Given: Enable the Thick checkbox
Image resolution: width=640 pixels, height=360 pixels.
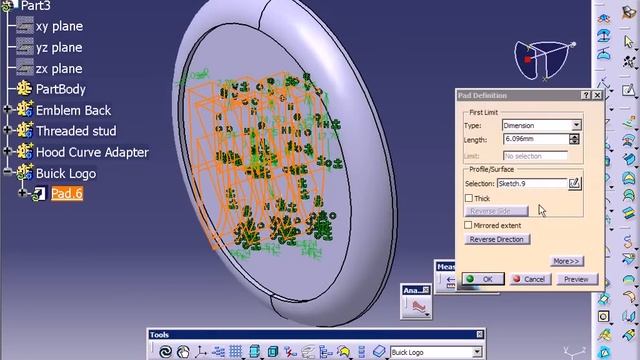Looking at the screenshot, I should [x=469, y=198].
